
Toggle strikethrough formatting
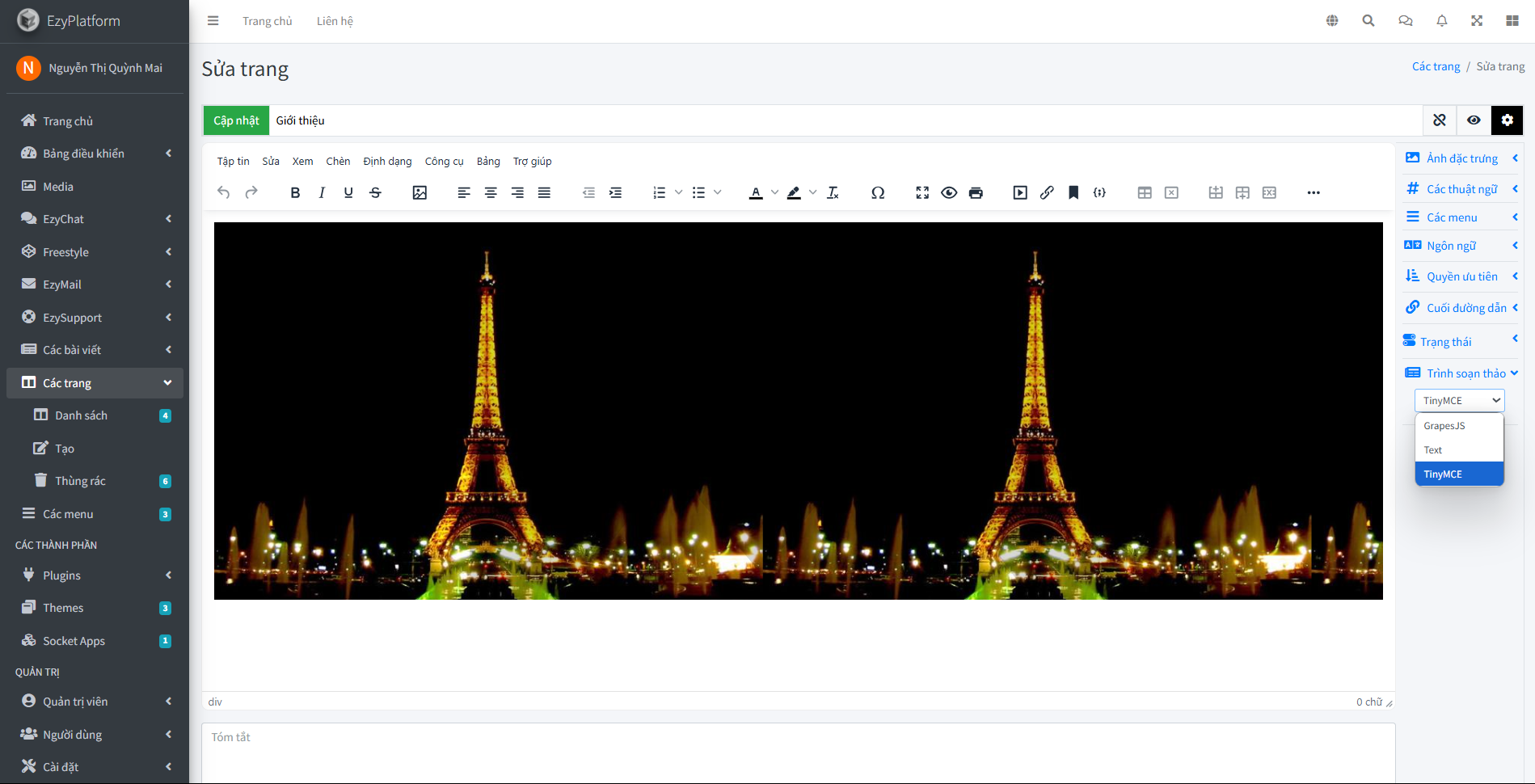point(375,192)
